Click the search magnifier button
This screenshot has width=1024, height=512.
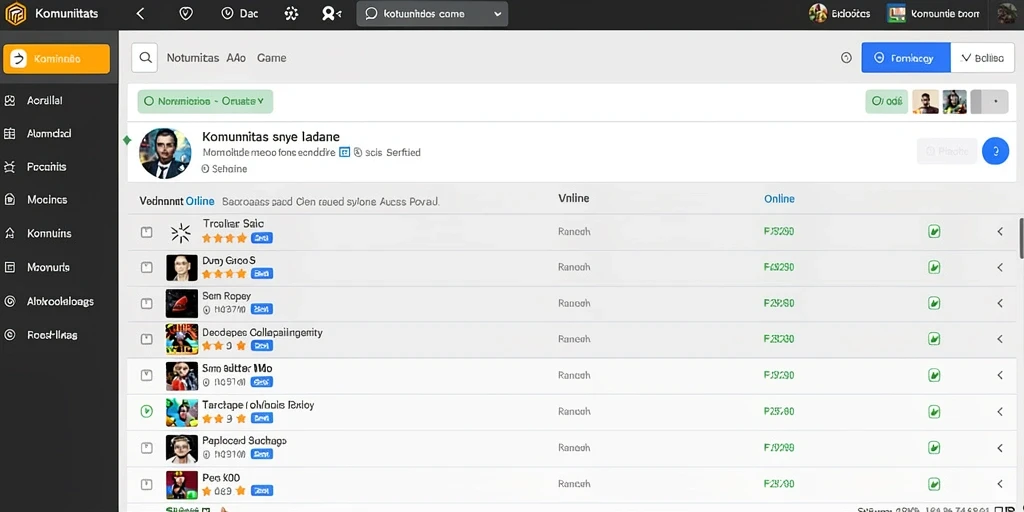tap(144, 58)
